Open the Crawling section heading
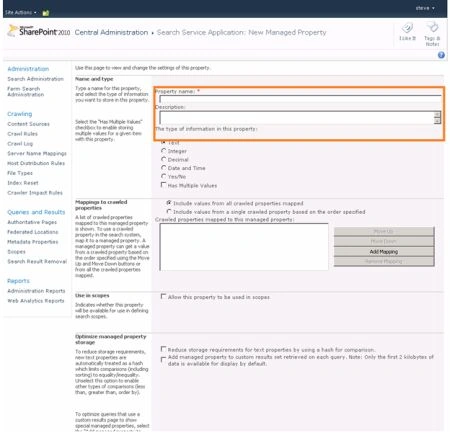450x433 pixels. click(x=20, y=114)
